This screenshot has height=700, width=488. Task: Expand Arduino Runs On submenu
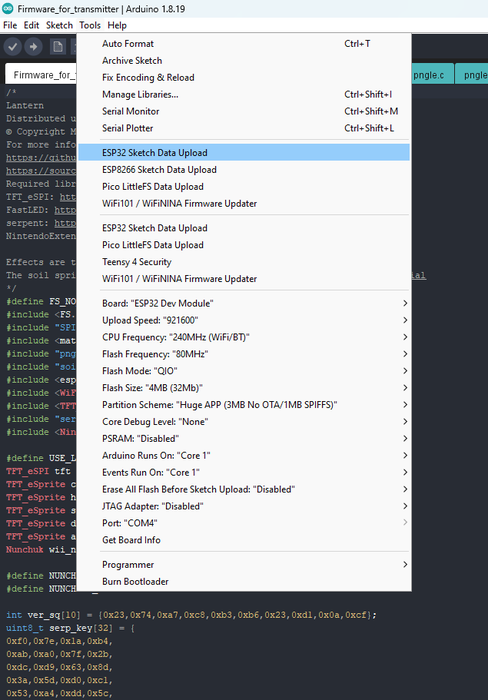pos(244,456)
